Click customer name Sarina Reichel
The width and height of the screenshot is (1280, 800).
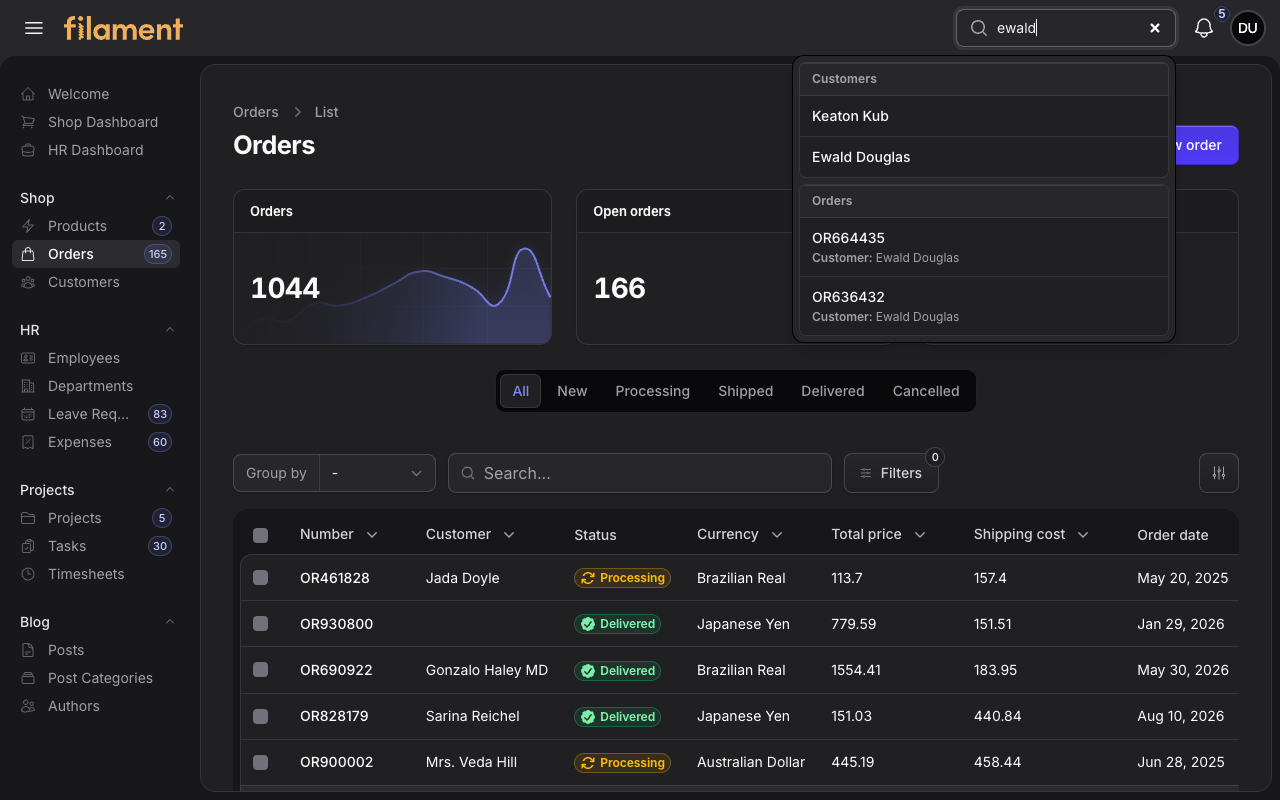[x=473, y=716]
